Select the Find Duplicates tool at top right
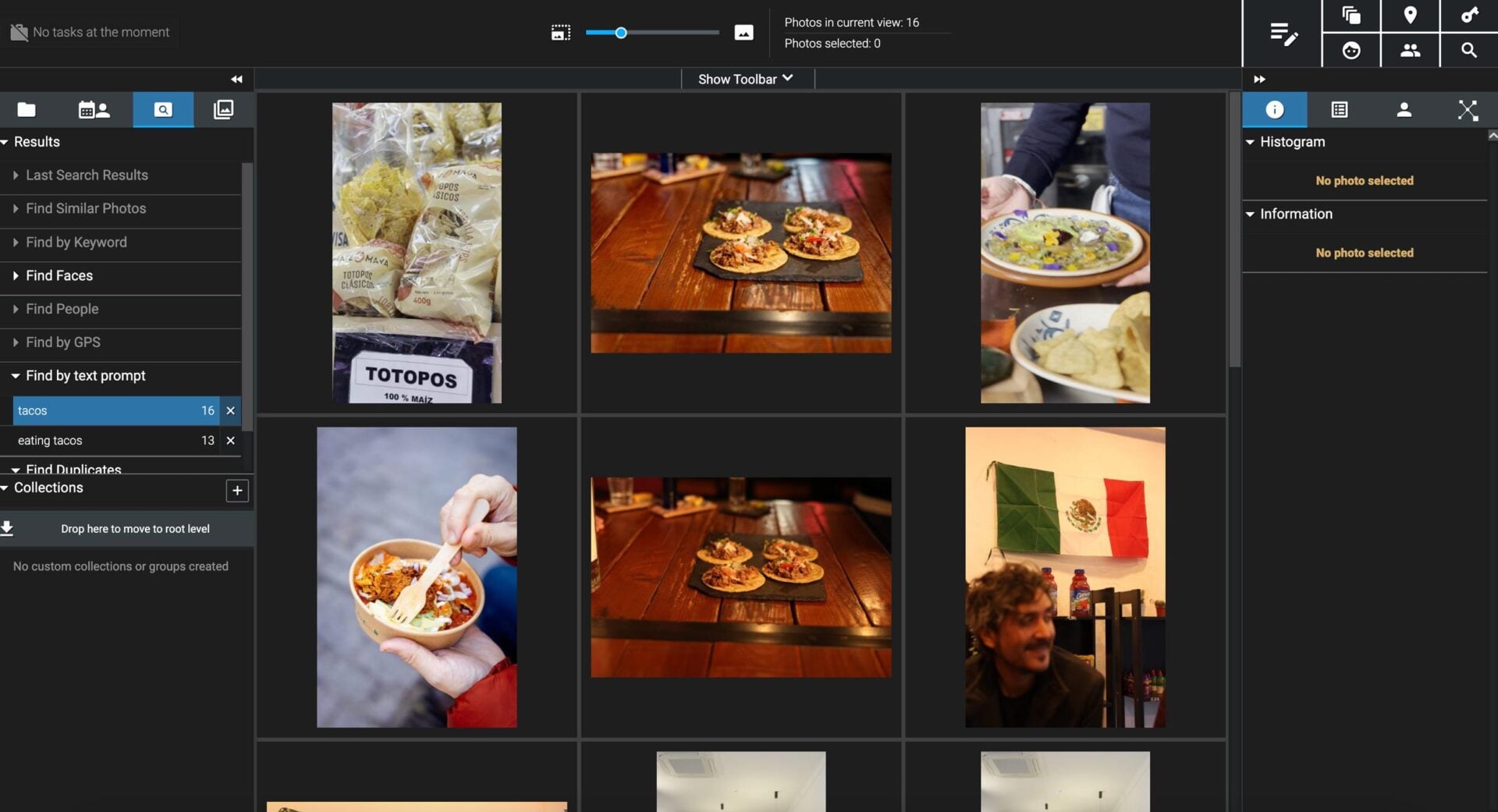Viewport: 1498px width, 812px height. (x=1351, y=15)
